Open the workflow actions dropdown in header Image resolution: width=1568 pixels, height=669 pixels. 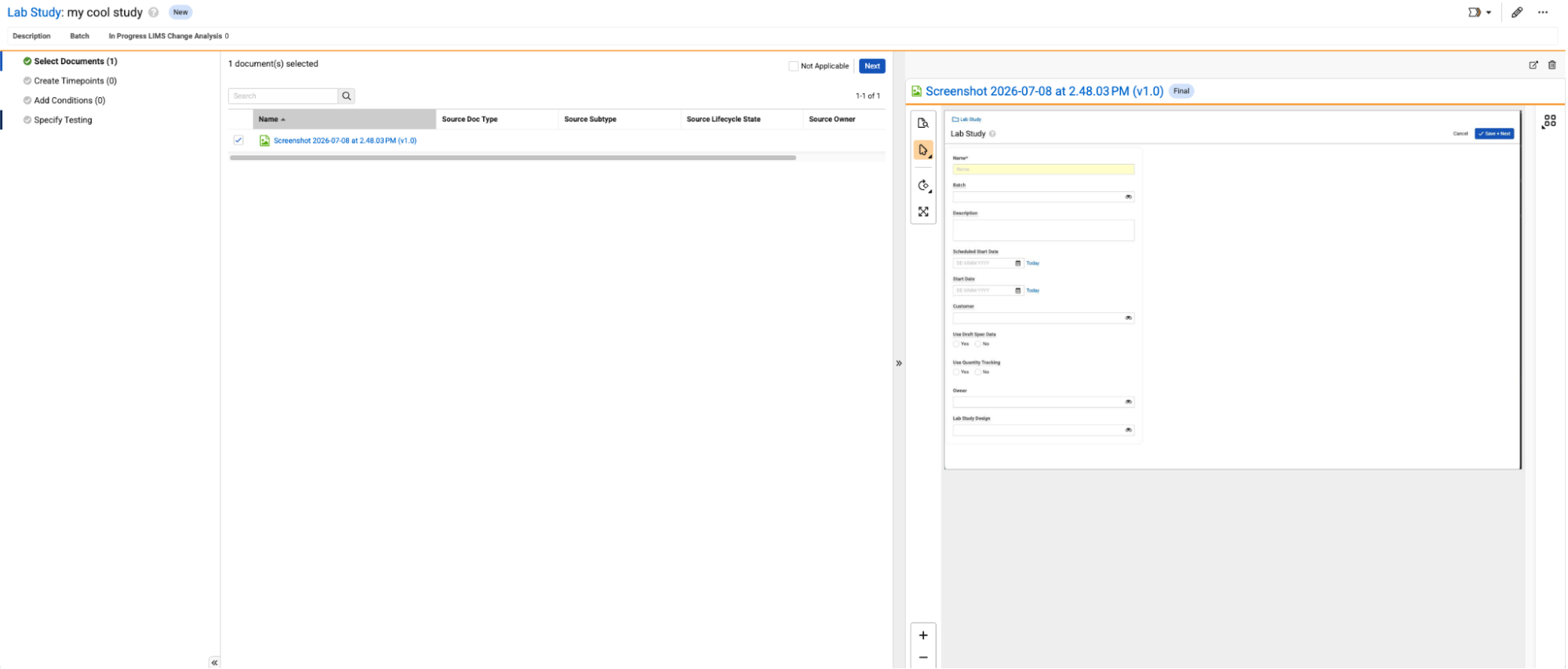tap(1479, 13)
